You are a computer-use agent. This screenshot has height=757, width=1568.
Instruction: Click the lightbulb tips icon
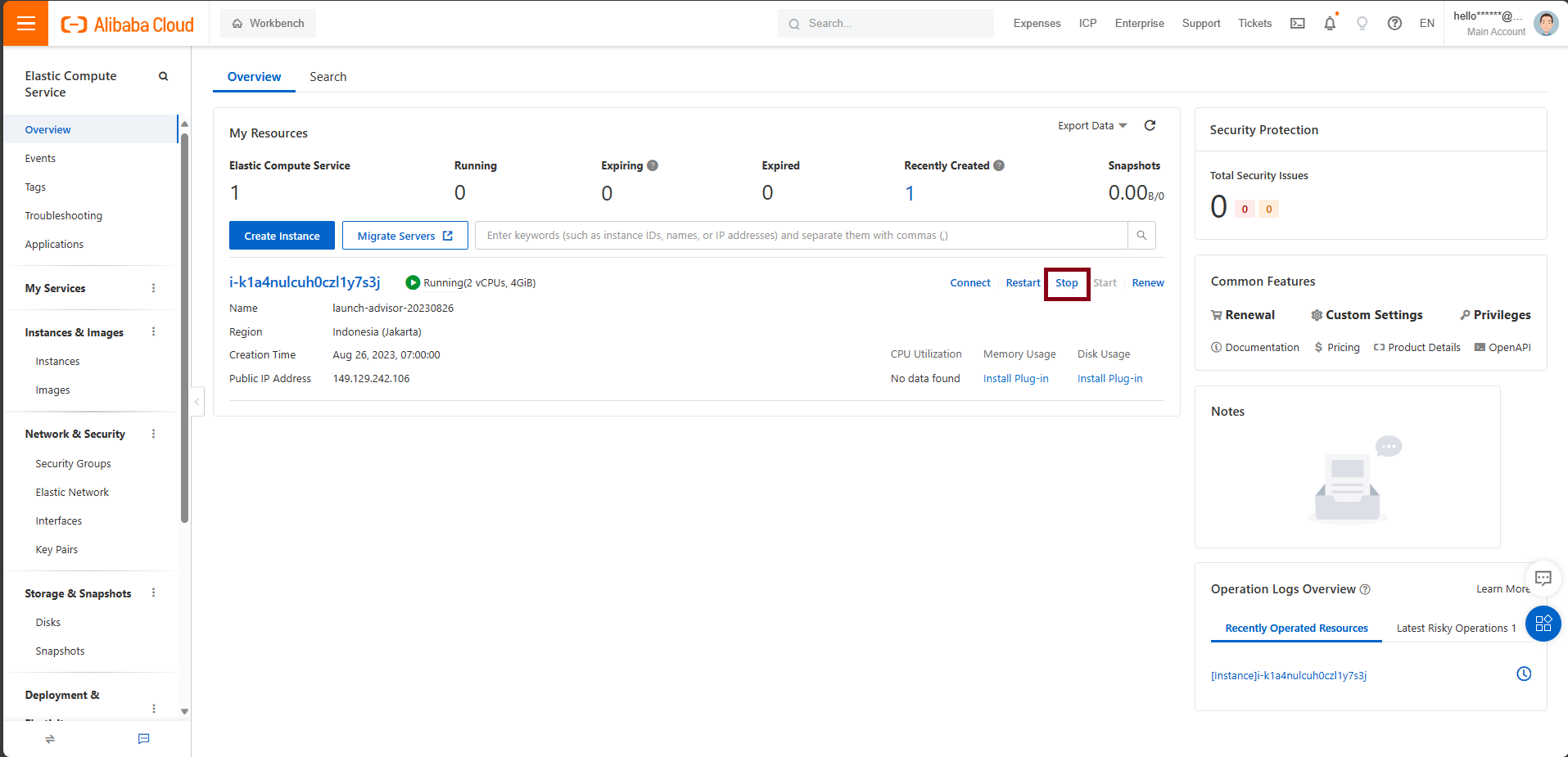coord(1362,24)
